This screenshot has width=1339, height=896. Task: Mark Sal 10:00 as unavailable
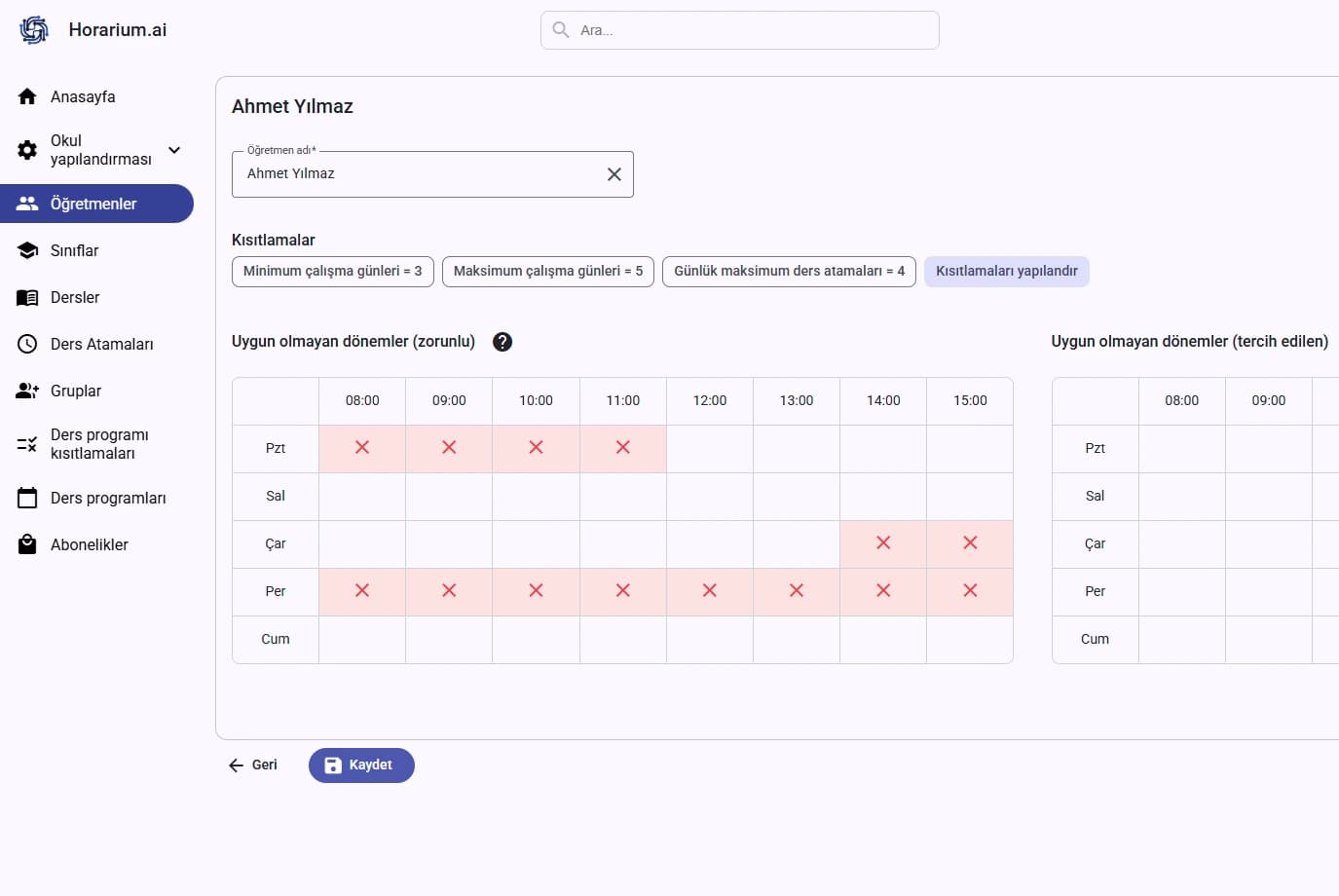(536, 497)
